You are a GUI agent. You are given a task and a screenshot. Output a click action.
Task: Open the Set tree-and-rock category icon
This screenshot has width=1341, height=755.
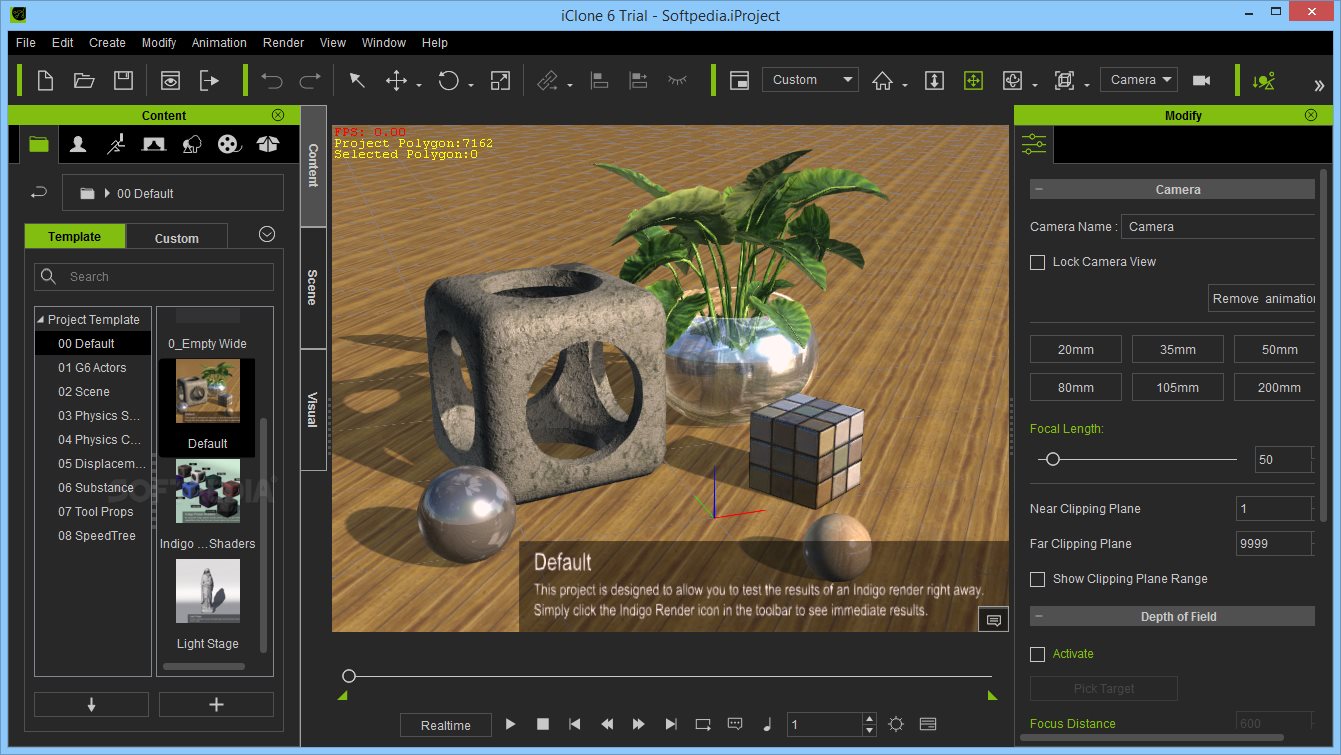[191, 144]
